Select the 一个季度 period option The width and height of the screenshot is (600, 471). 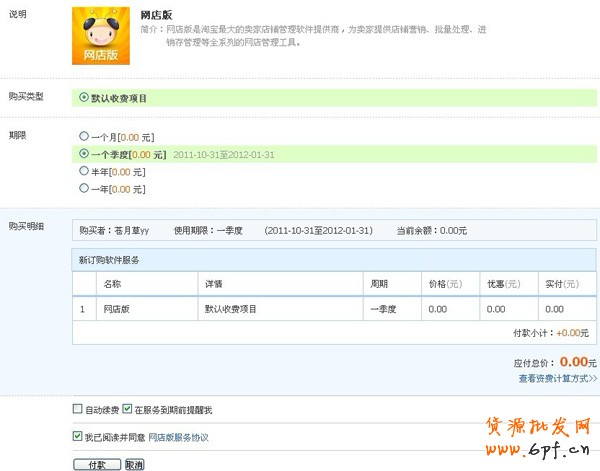pos(83,154)
